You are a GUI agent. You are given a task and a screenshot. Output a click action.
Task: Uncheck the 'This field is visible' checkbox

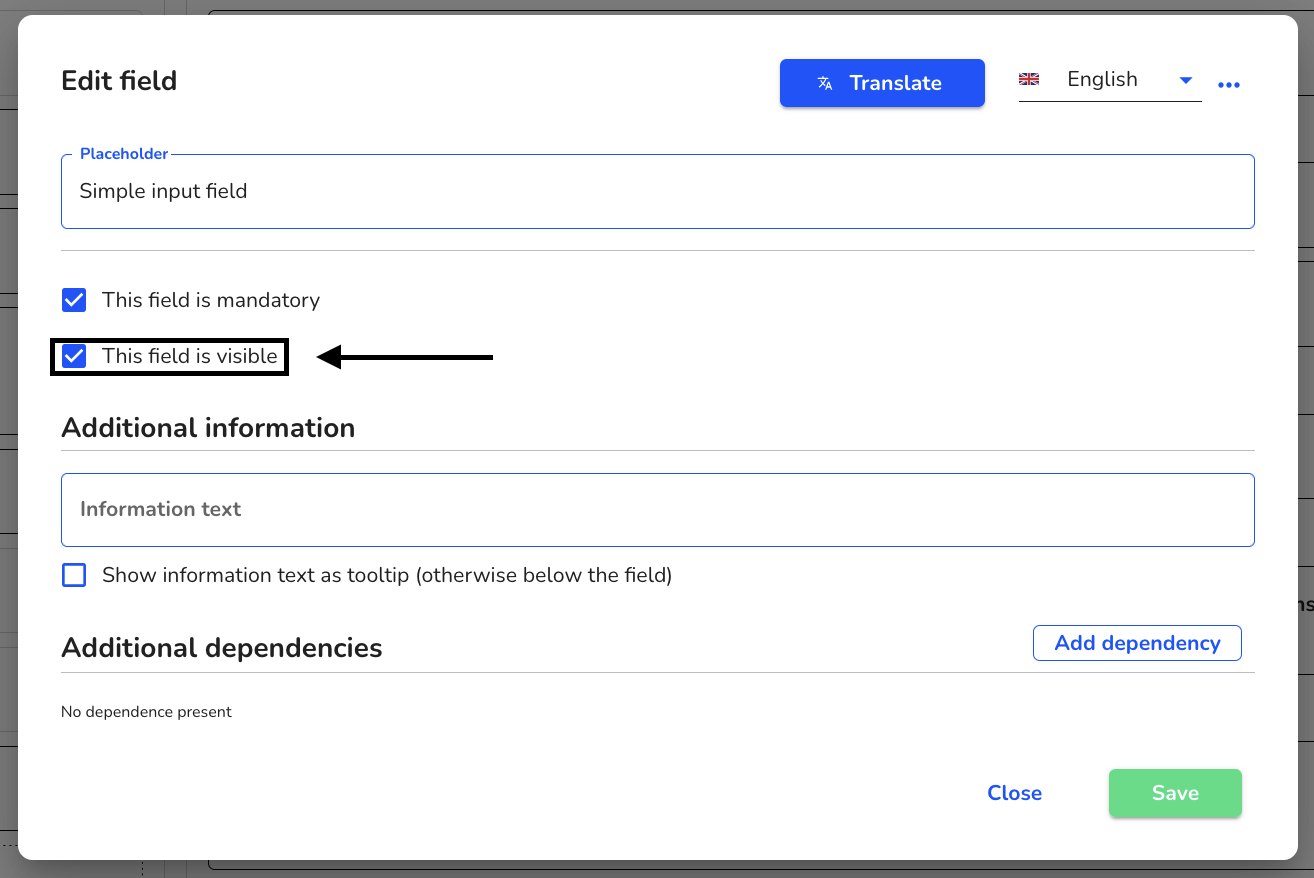click(x=74, y=356)
